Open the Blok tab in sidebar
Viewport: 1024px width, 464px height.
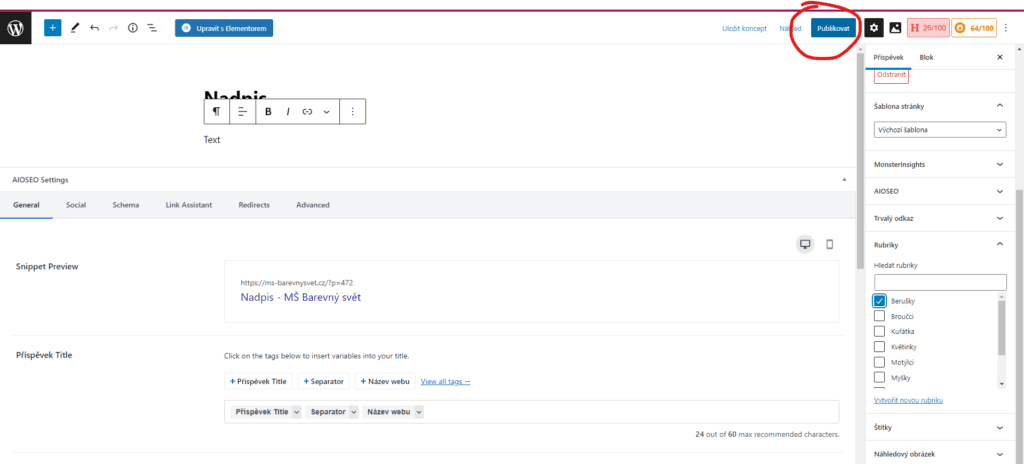pos(926,58)
